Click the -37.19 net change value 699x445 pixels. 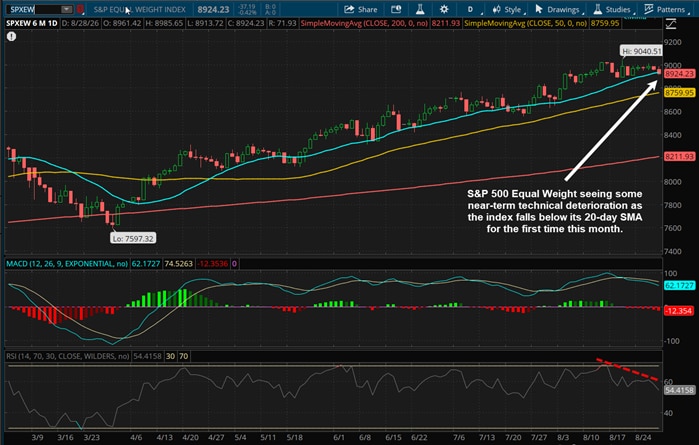[x=247, y=7]
